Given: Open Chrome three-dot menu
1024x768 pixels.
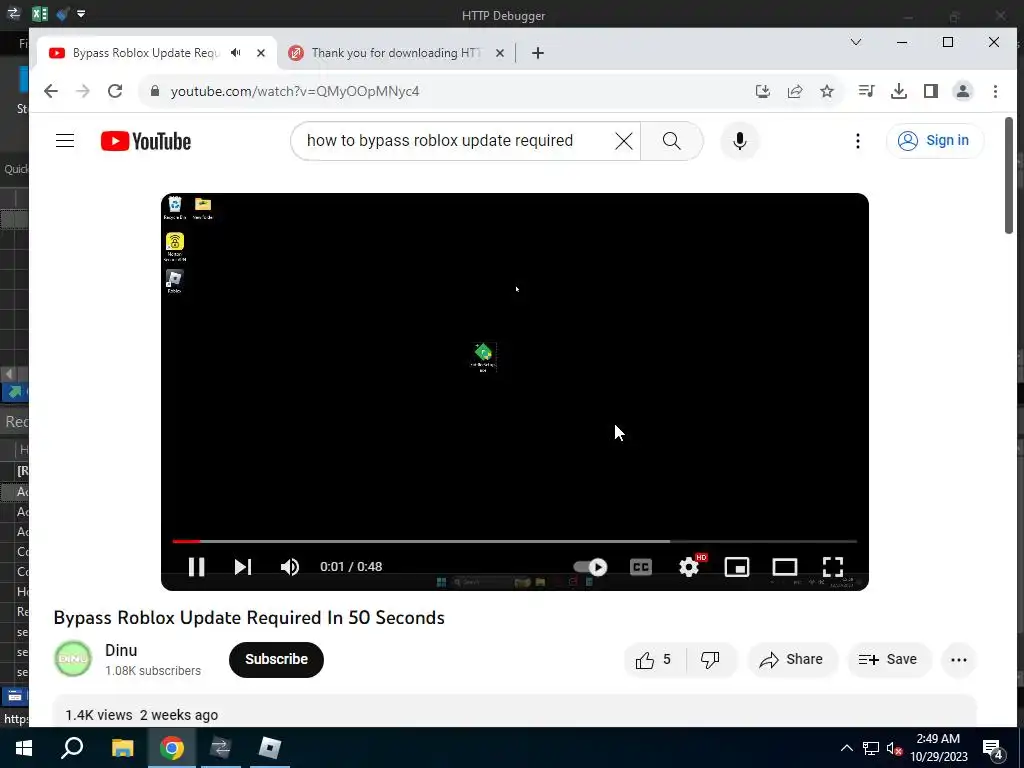Looking at the screenshot, I should pyautogui.click(x=995, y=91).
